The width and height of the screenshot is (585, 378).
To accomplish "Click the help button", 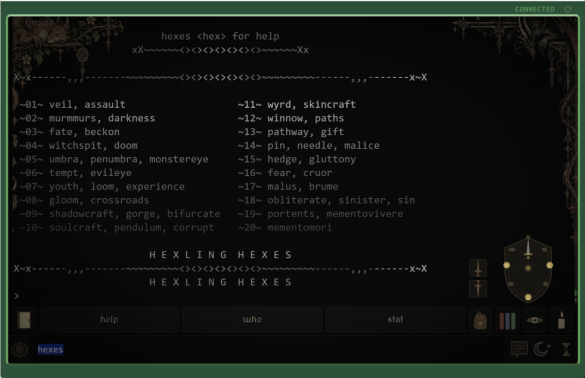I will [x=109, y=319].
